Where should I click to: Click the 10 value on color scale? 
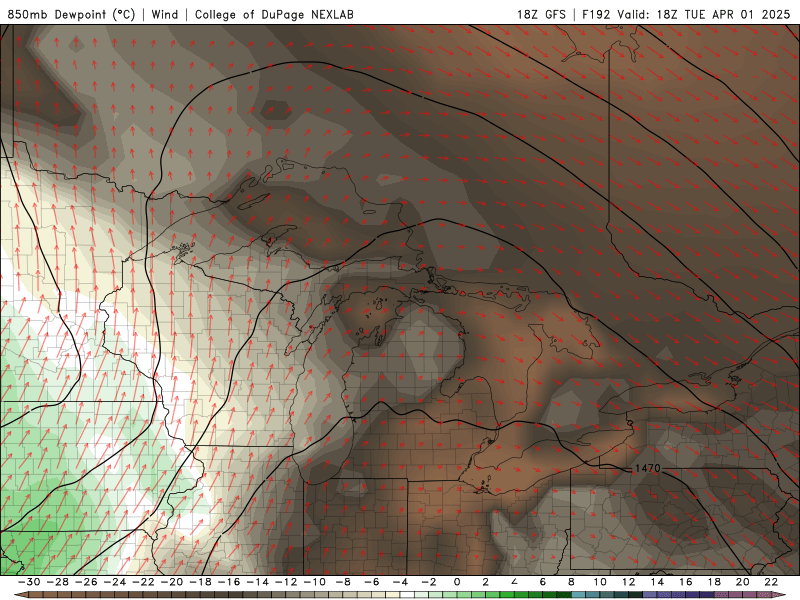600,582
